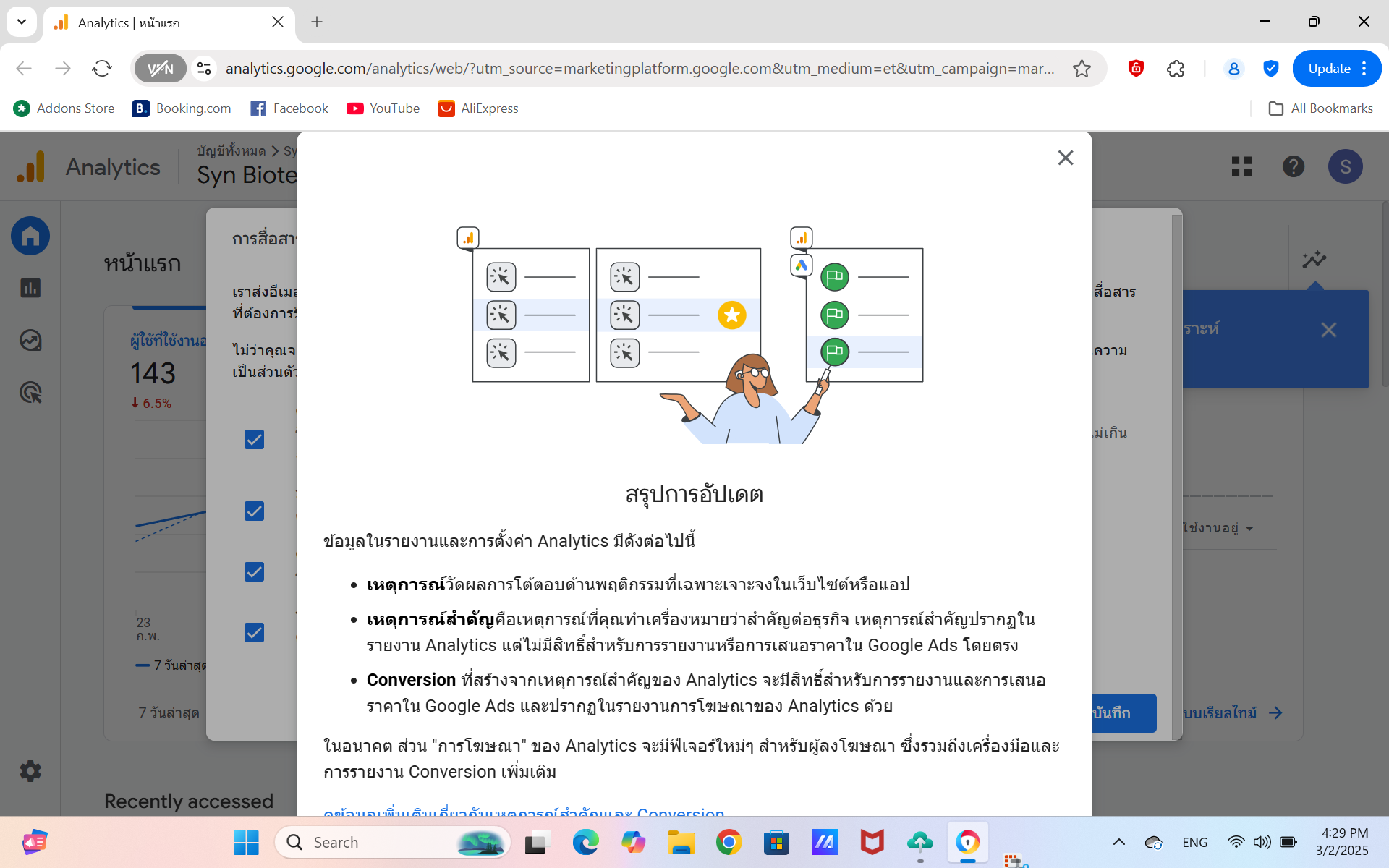Click the blue บันทึก save button
Screen dimensions: 1389x868
coord(1123,713)
